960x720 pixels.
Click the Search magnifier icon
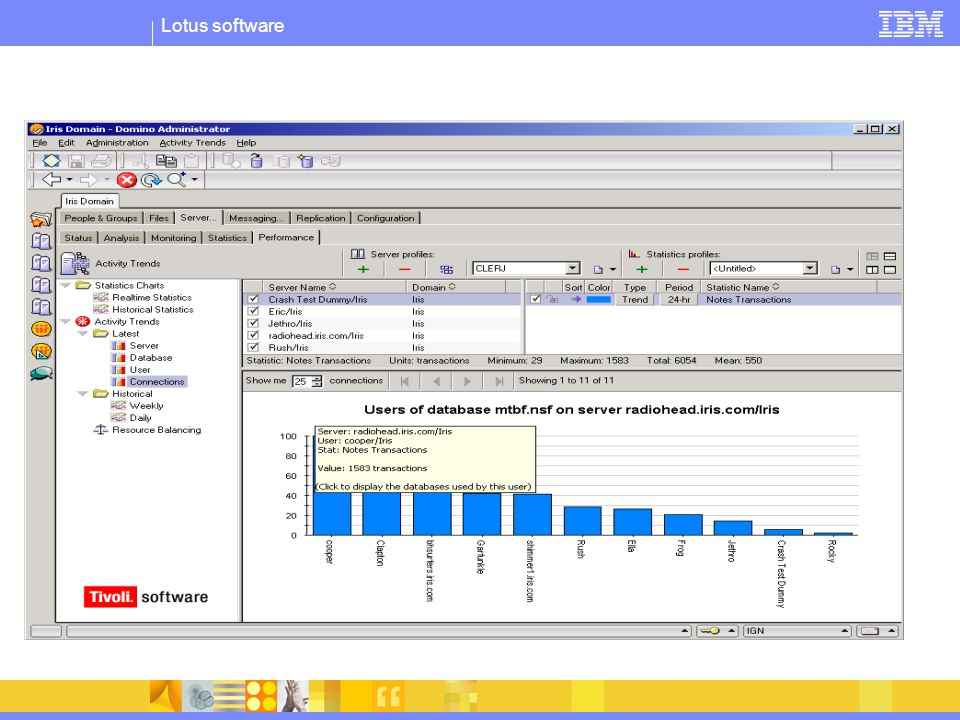(x=176, y=179)
